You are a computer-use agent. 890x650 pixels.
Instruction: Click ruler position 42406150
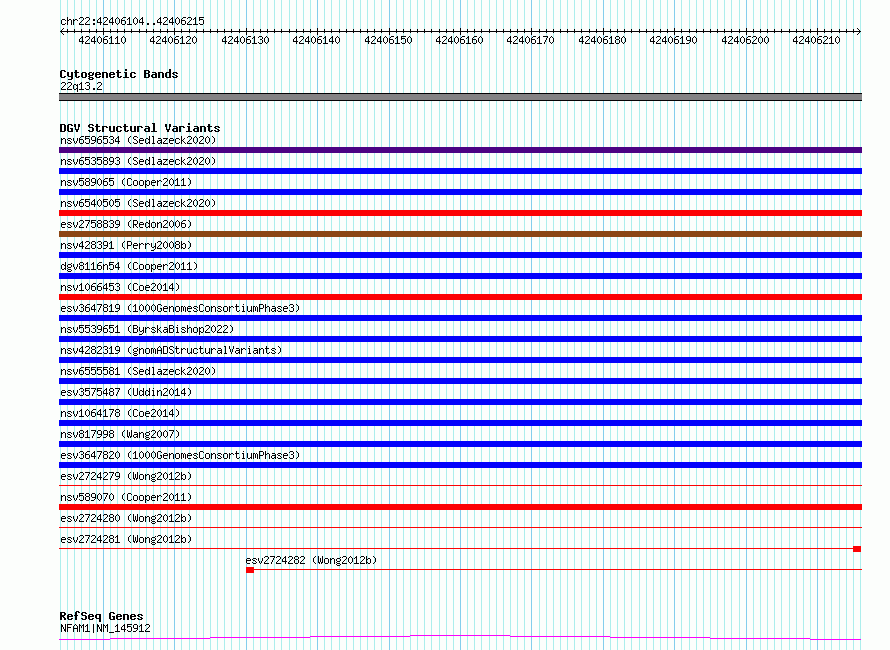click(x=388, y=40)
